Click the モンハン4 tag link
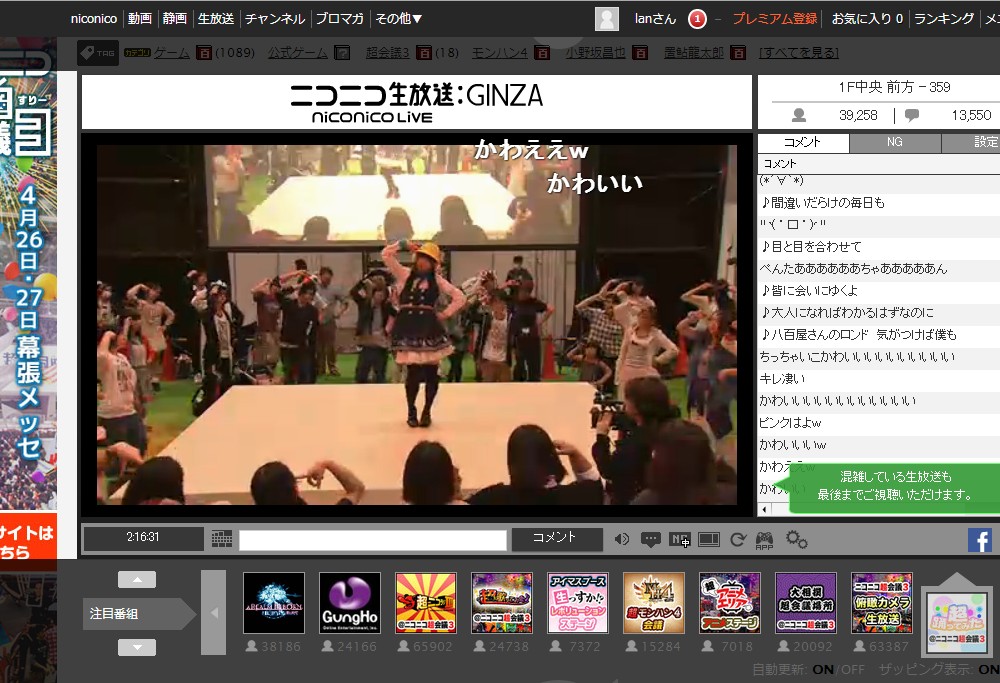This screenshot has width=1000, height=683. coord(500,53)
